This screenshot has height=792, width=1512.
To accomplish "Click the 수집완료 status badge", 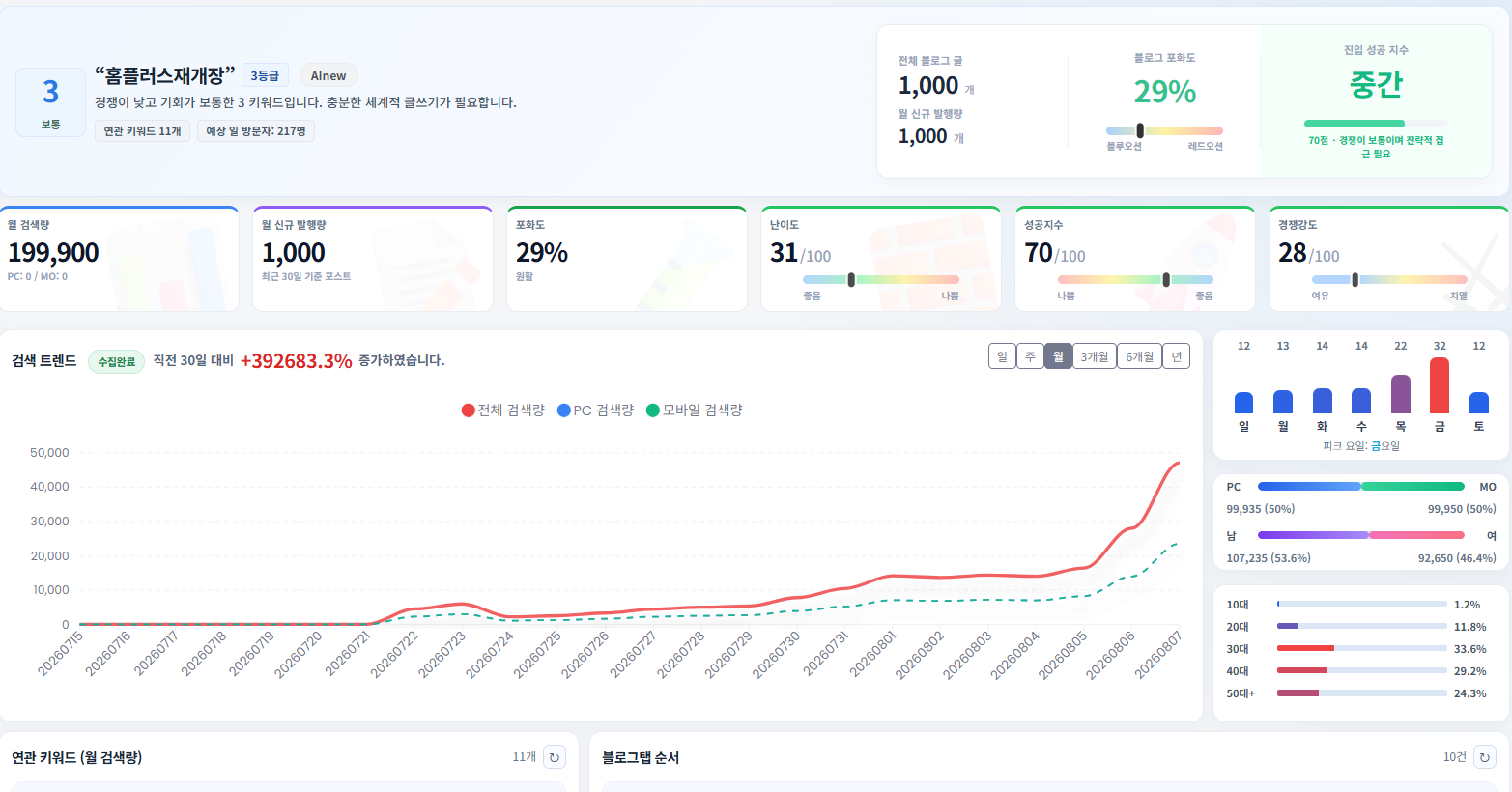I will [117, 361].
